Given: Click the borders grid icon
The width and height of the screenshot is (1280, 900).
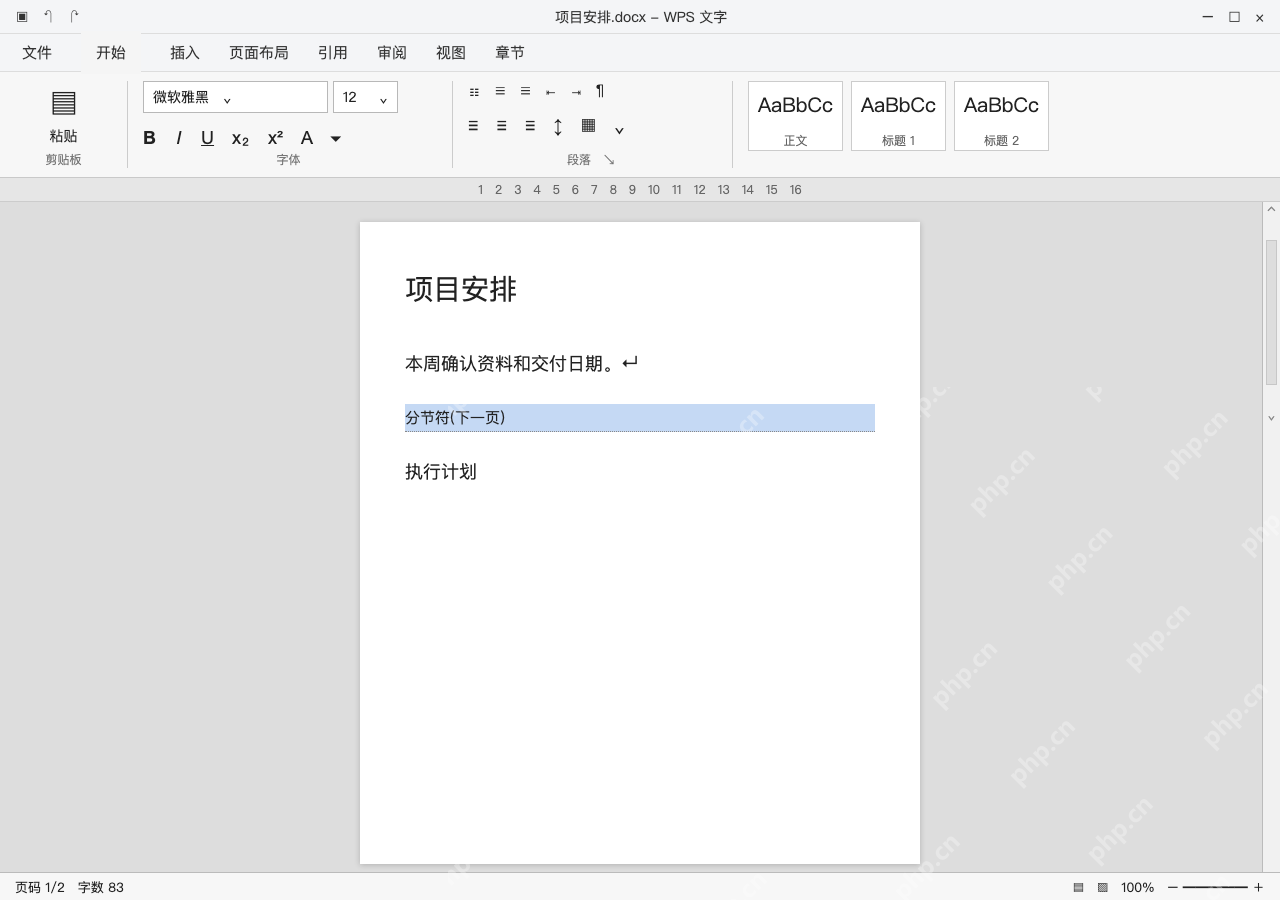Looking at the screenshot, I should (588, 125).
